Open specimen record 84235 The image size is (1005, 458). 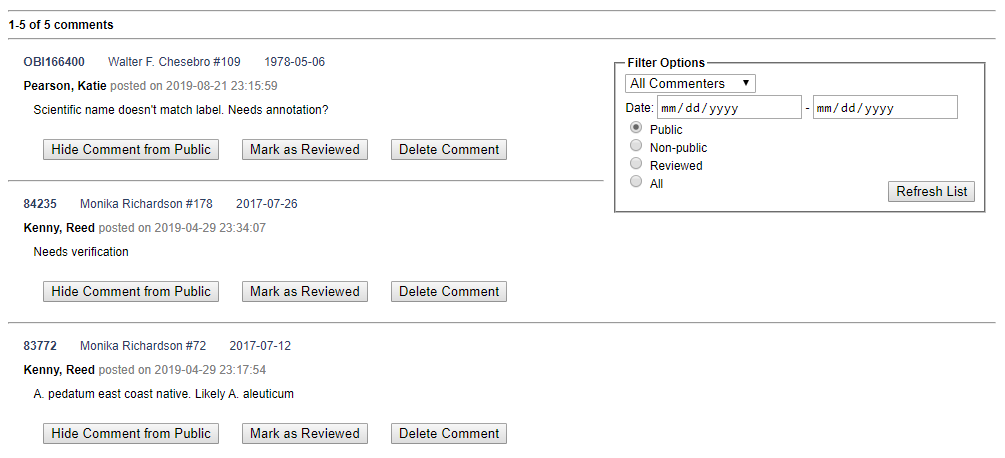point(40,204)
